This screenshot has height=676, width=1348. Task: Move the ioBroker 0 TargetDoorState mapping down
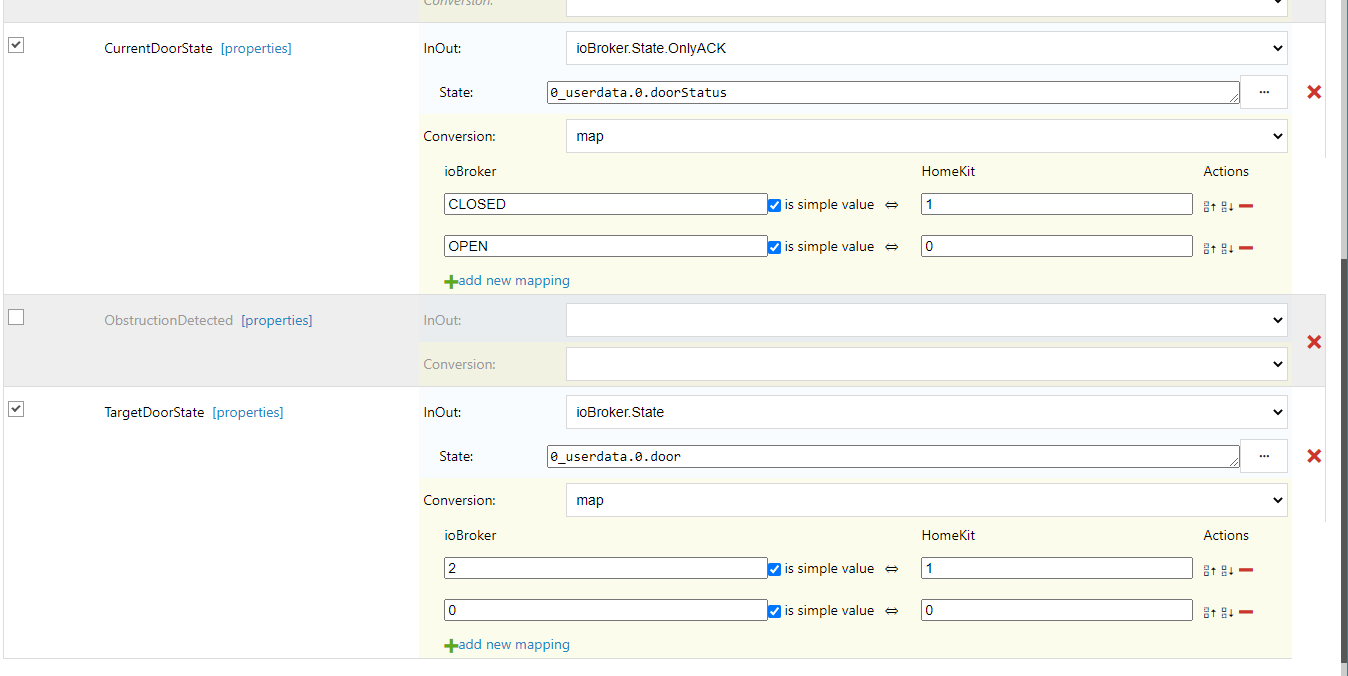1227,612
